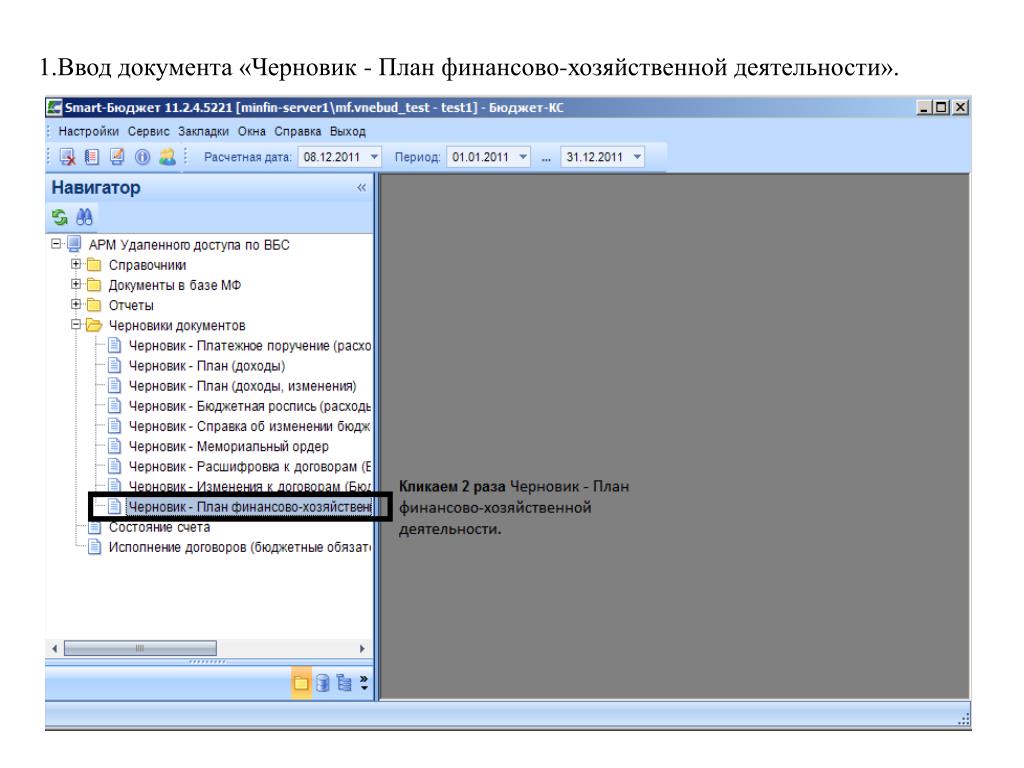Click the Навигатор panel heading
Viewport: 1024px width, 768px height.
tap(96, 187)
